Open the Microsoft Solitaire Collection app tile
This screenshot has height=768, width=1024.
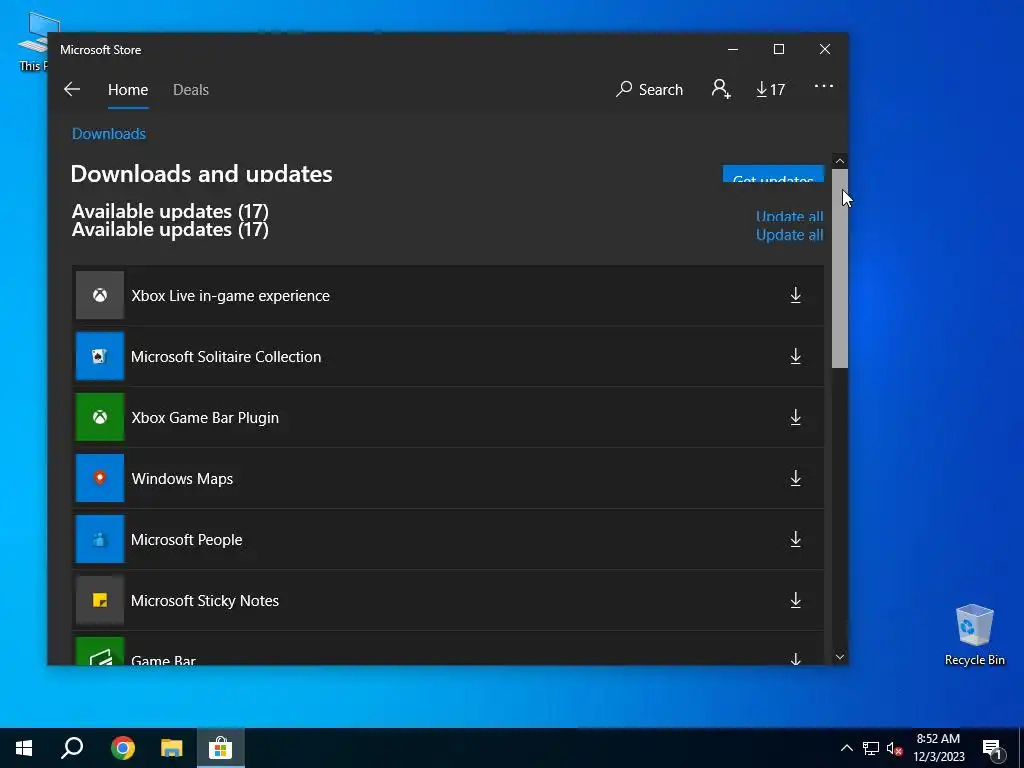(100, 356)
